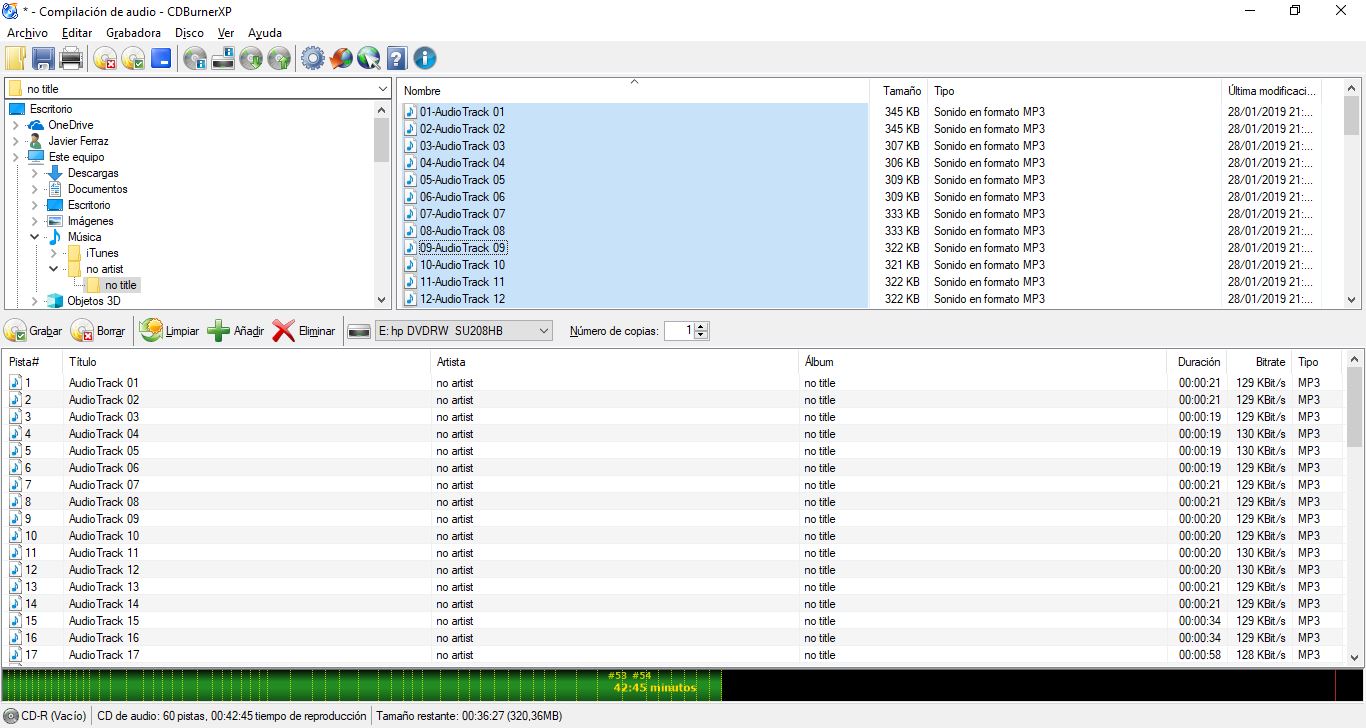Open disc information from the toolbar

tap(195, 59)
